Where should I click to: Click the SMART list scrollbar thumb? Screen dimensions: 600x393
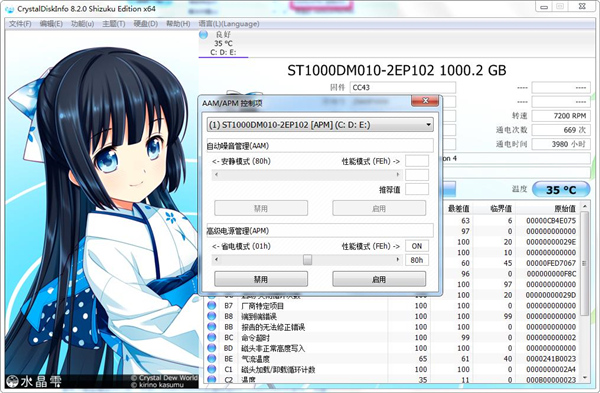(x=584, y=263)
